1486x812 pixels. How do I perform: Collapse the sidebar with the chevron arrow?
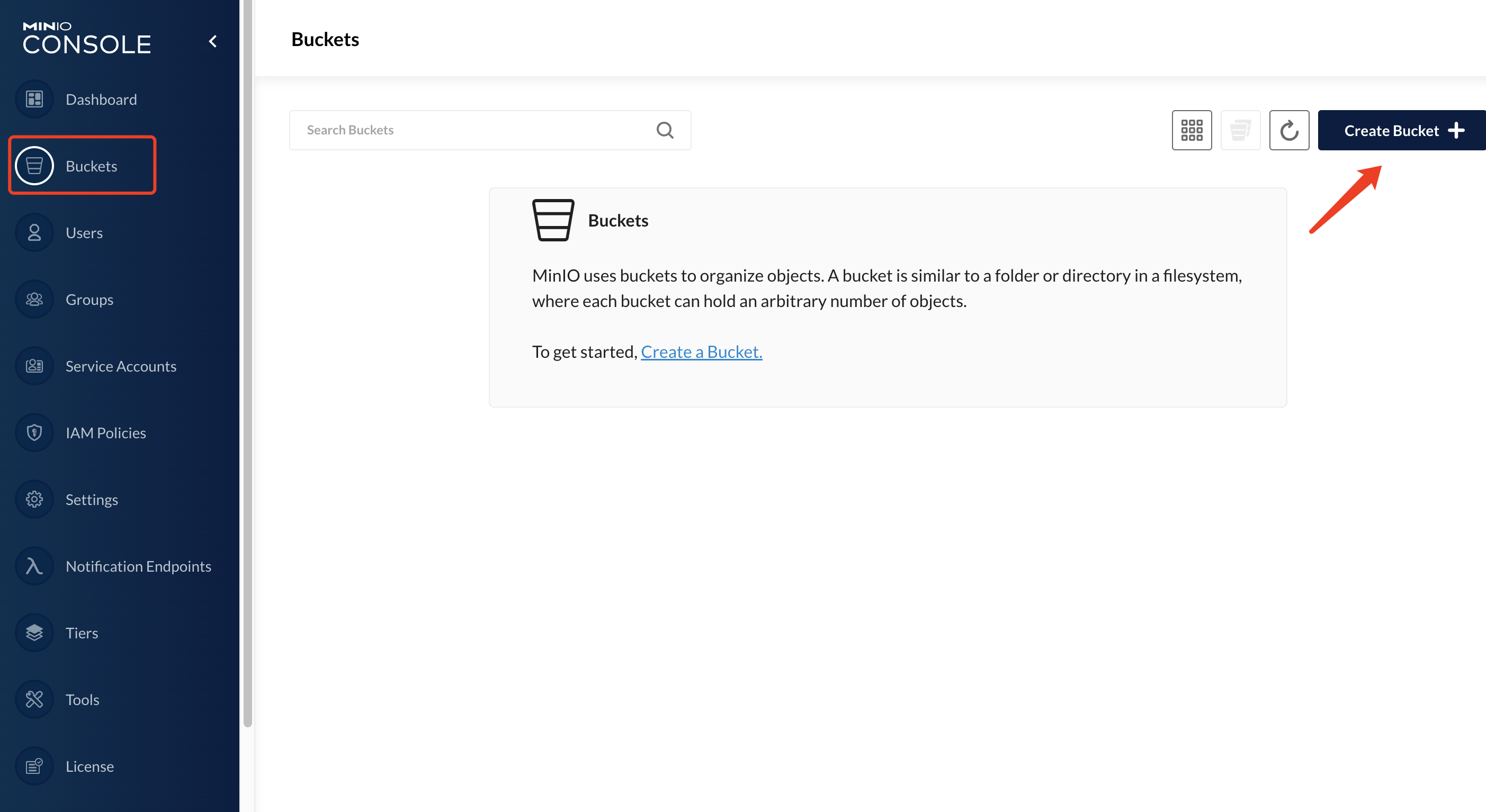[x=213, y=41]
